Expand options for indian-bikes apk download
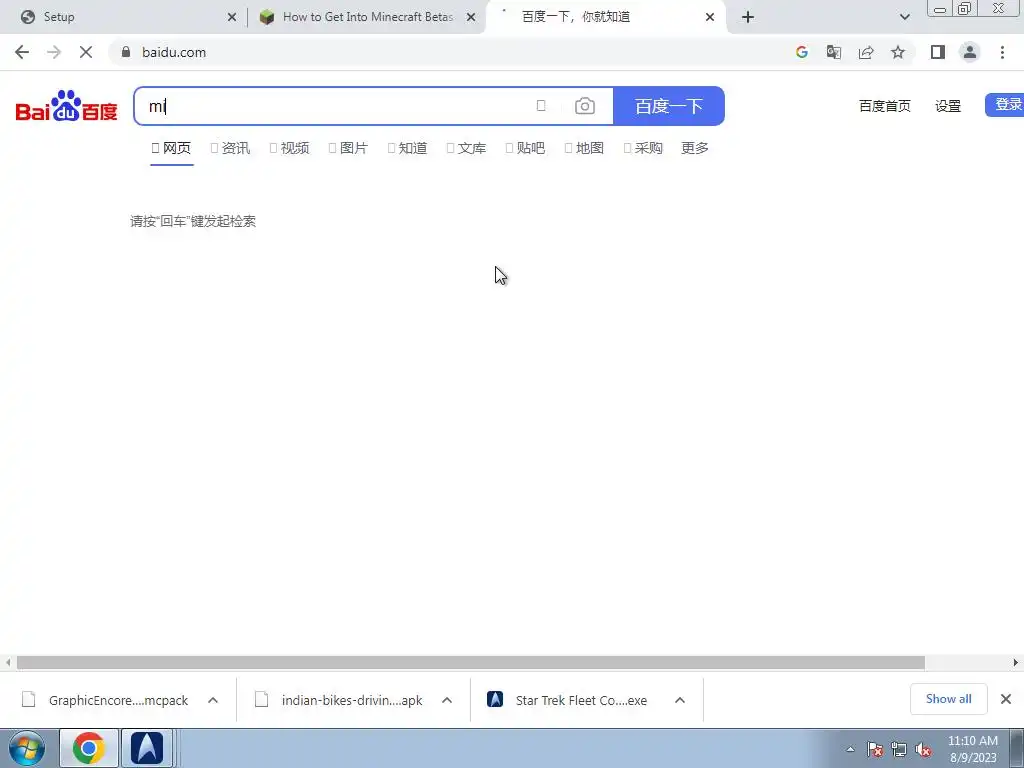 tap(447, 700)
